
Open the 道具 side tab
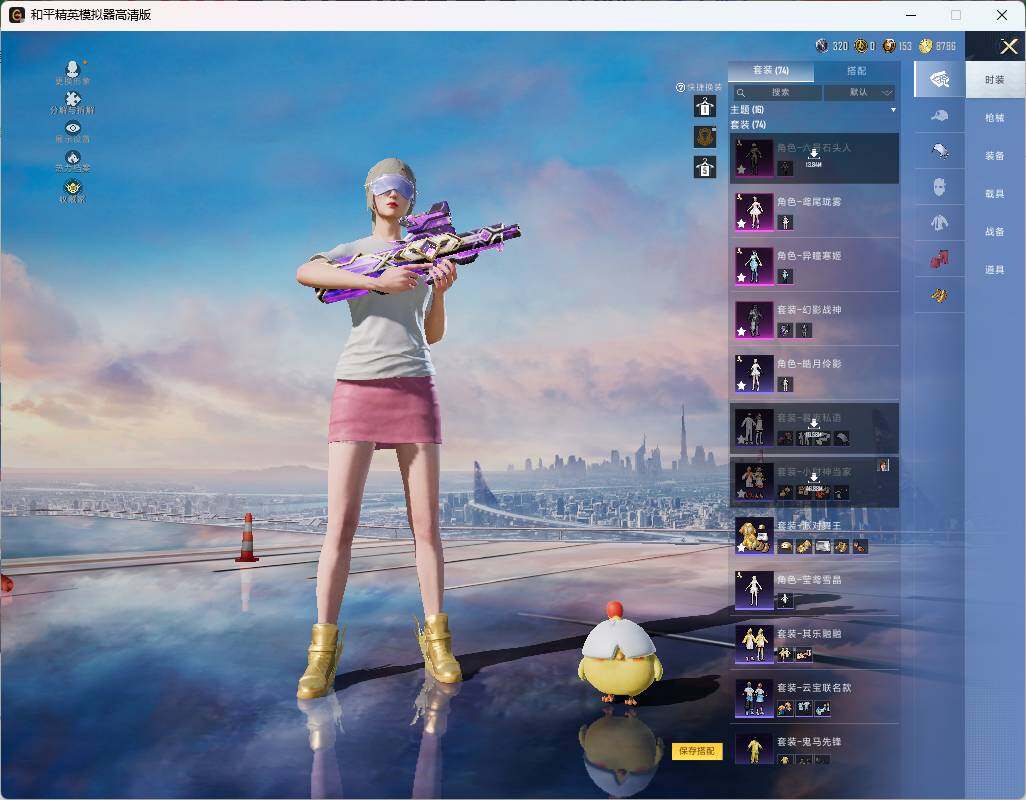(995, 270)
